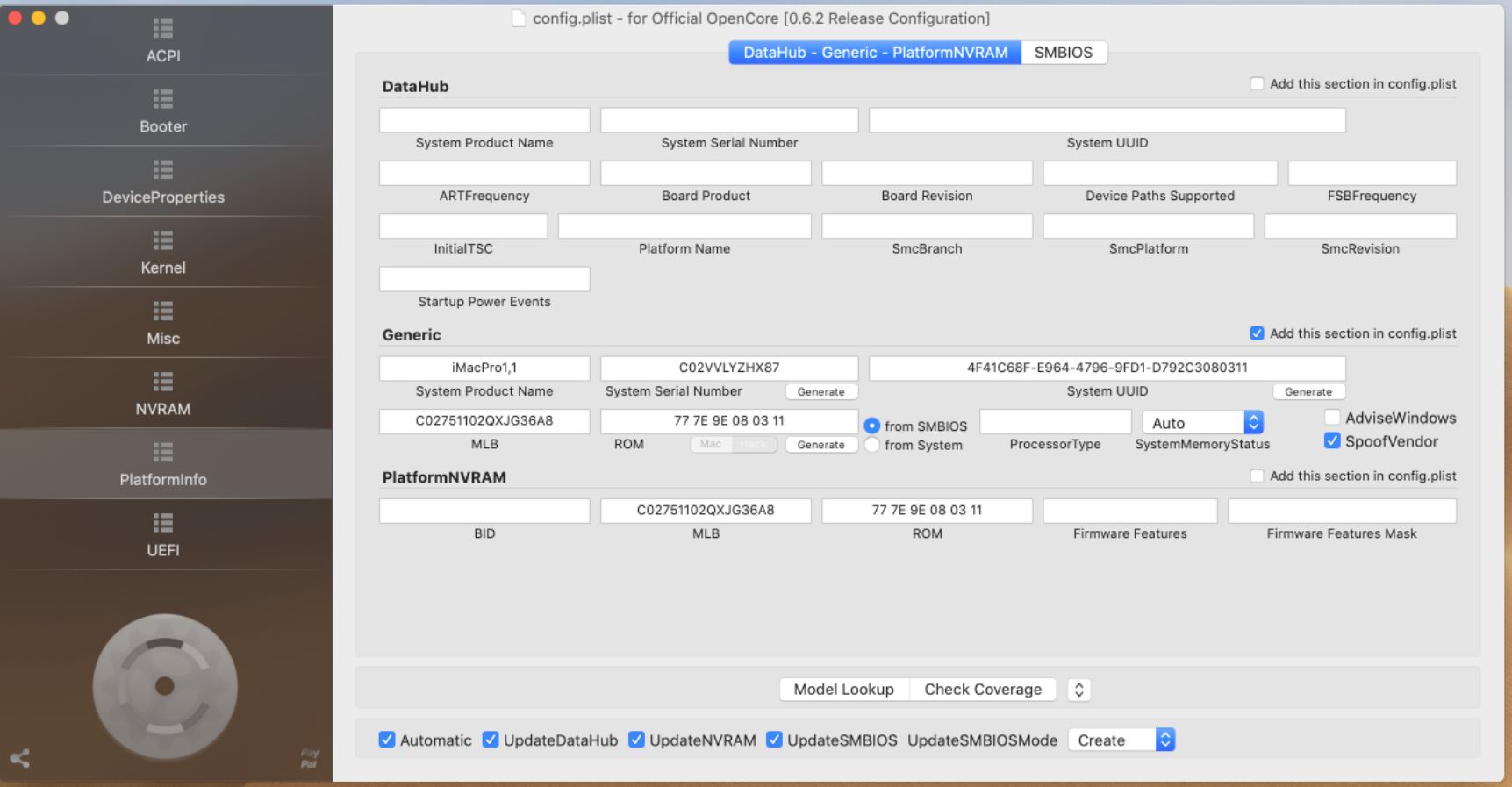Click Generate next to the ROM field
The width and height of the screenshot is (1512, 787).
pos(820,445)
